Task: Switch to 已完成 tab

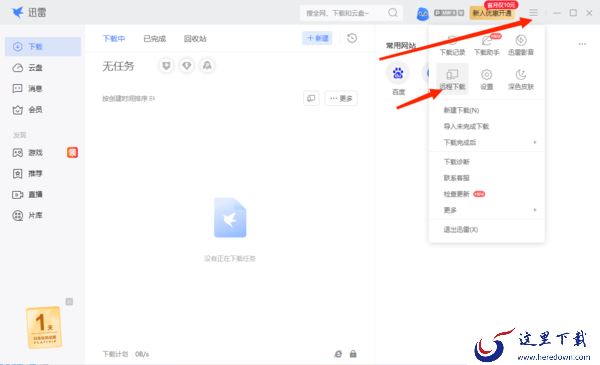Action: (155, 39)
